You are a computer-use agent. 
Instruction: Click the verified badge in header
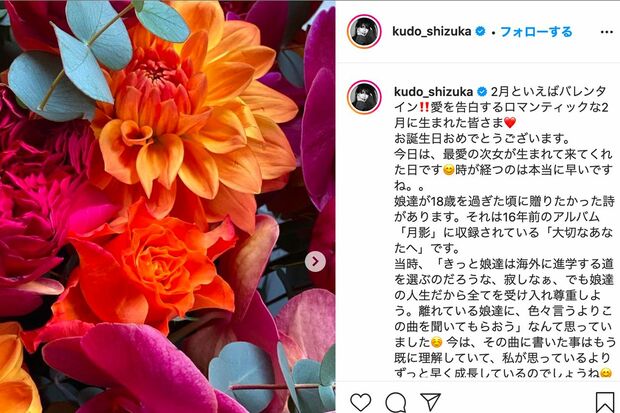[480, 31]
